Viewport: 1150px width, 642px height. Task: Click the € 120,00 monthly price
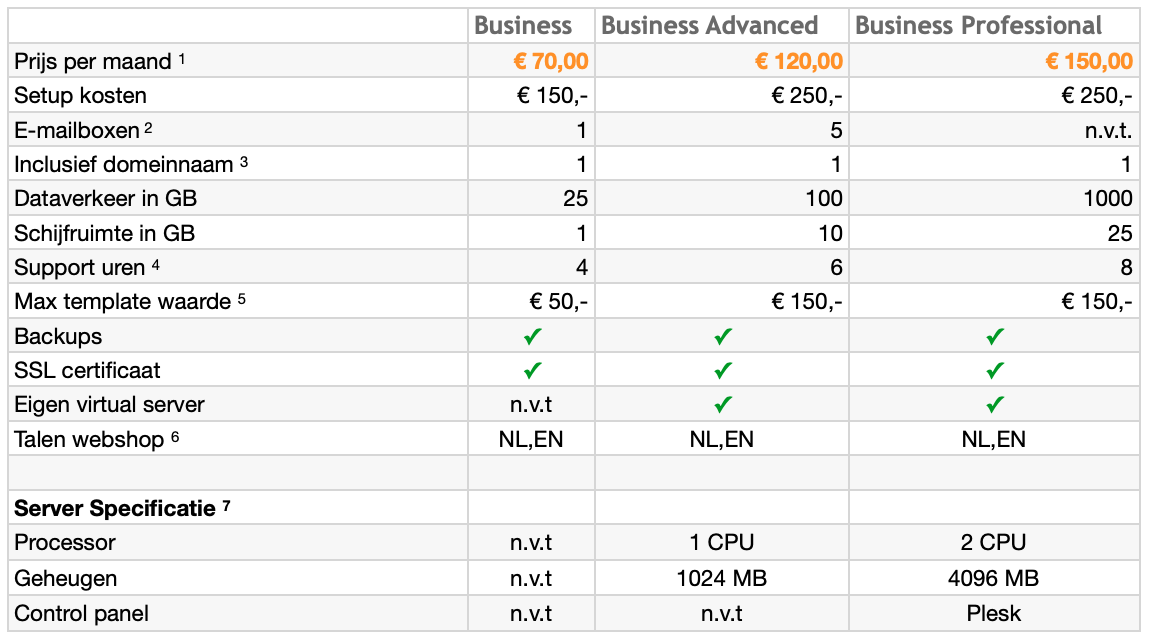(799, 62)
